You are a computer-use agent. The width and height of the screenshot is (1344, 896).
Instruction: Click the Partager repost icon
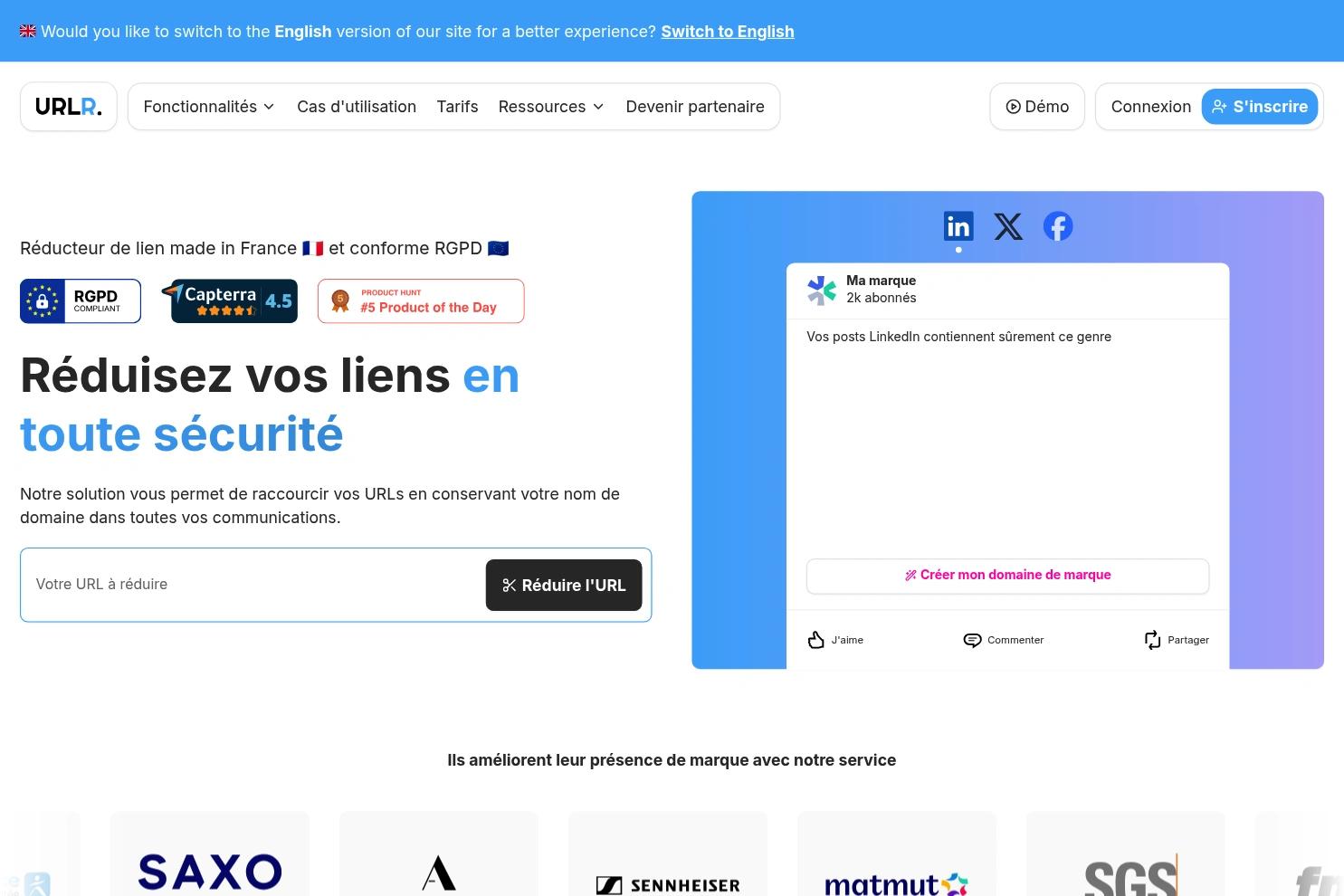click(x=1152, y=640)
